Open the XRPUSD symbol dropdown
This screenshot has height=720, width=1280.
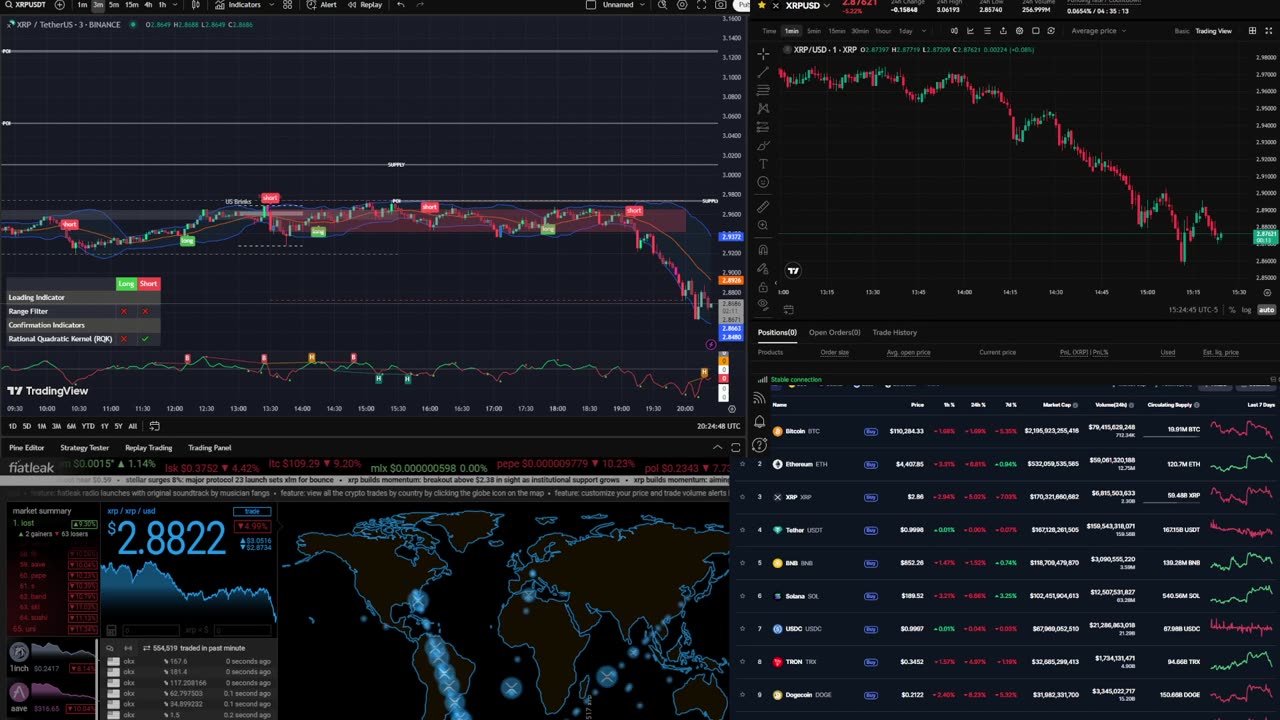(827, 5)
